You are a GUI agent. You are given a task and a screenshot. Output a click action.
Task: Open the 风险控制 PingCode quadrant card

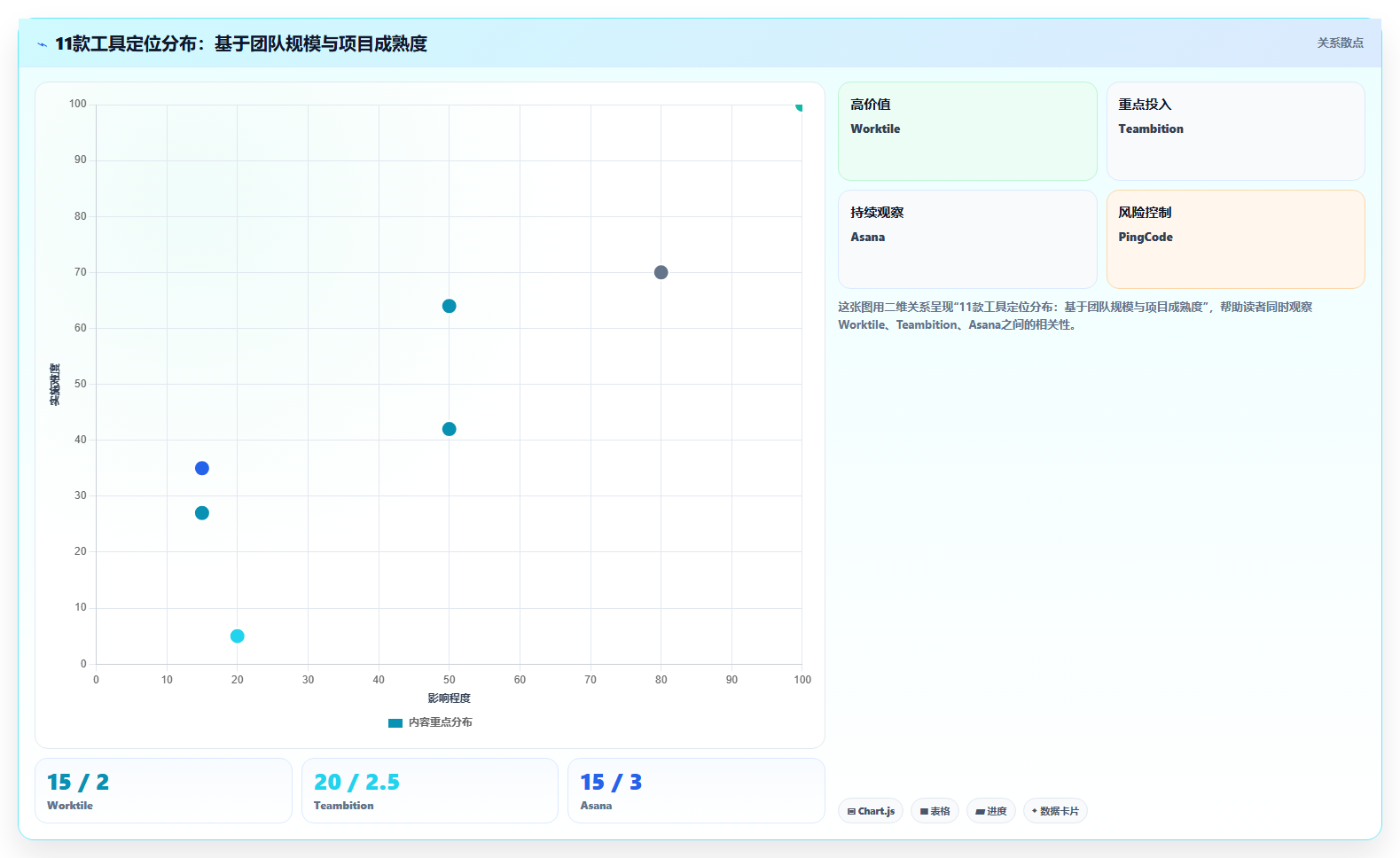click(x=1235, y=239)
